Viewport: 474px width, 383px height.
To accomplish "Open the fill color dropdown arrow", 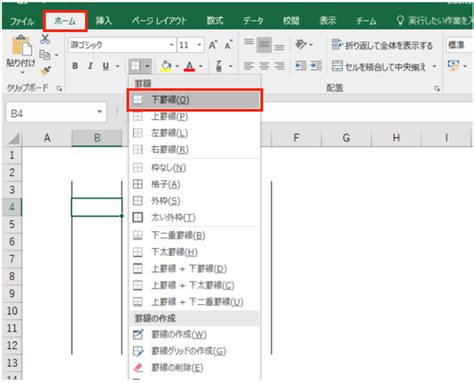I will (x=177, y=66).
